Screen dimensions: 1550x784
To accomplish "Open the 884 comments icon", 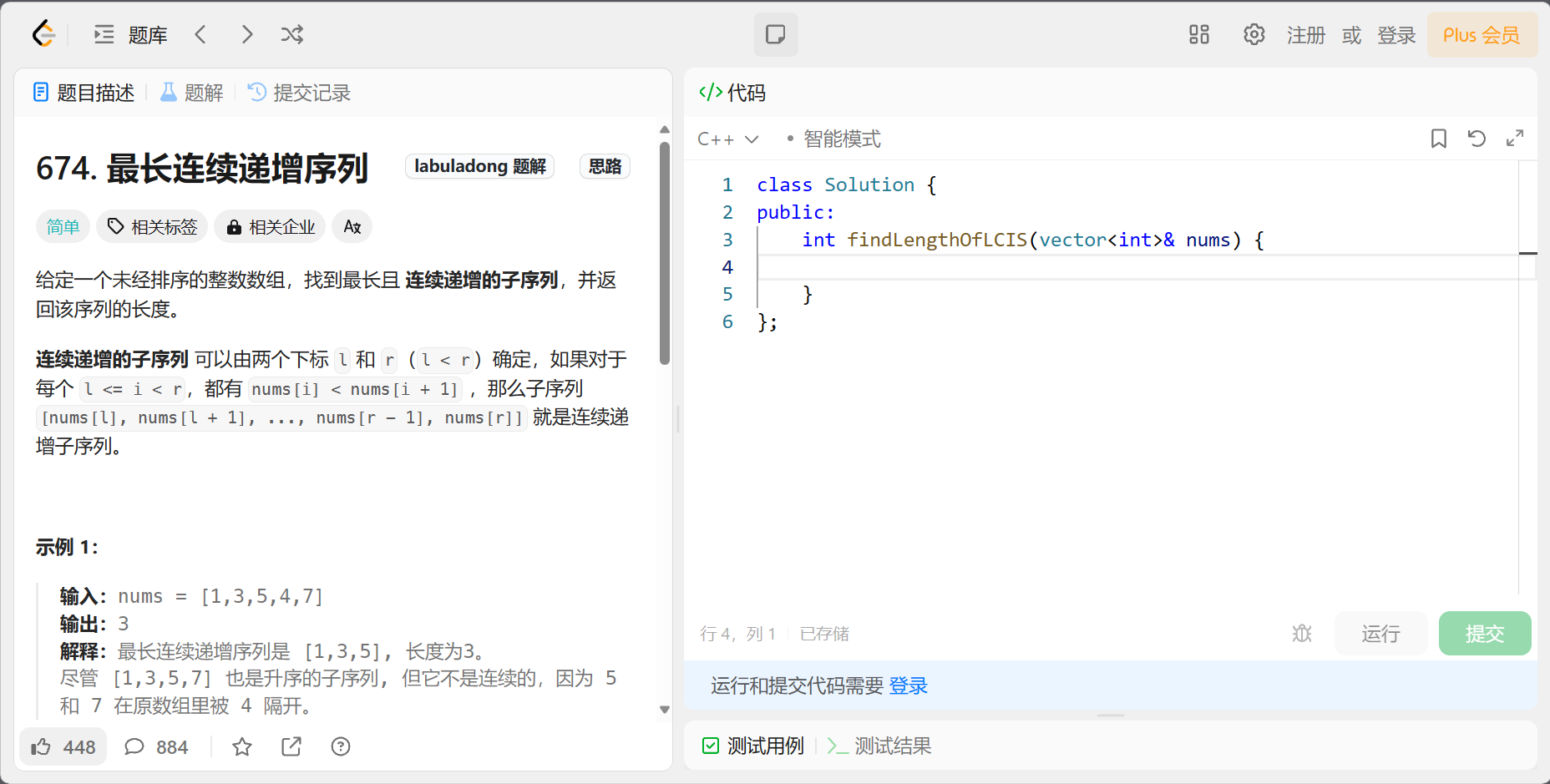I will click(156, 746).
